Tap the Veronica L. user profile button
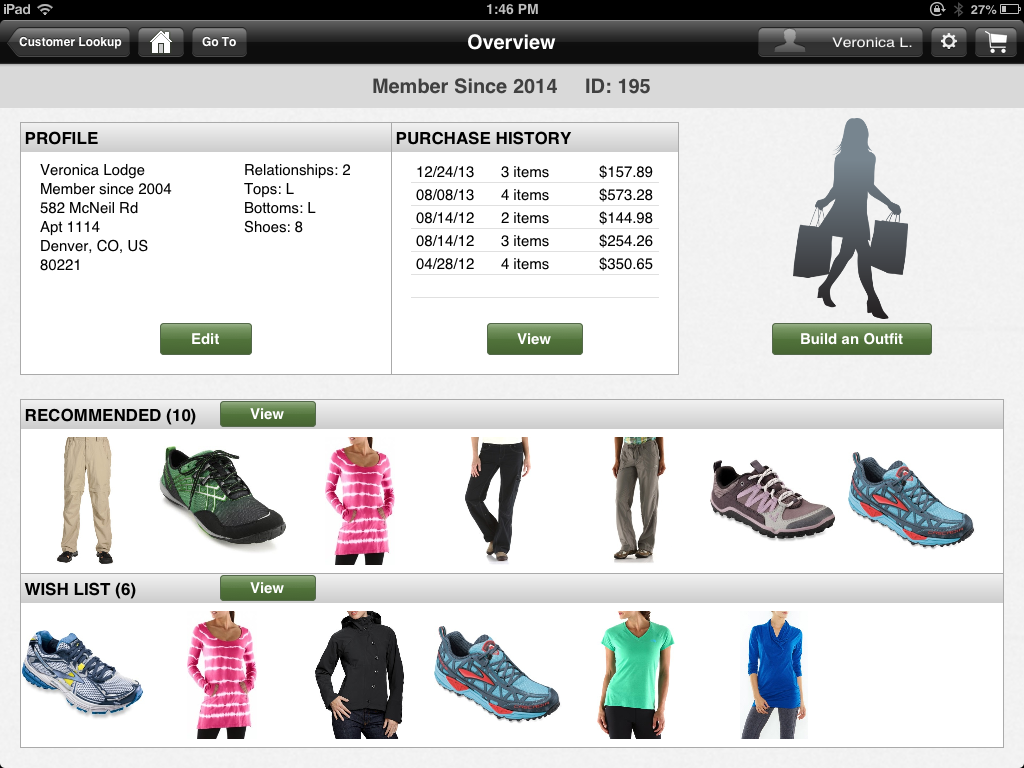Image resolution: width=1024 pixels, height=768 pixels. [841, 42]
